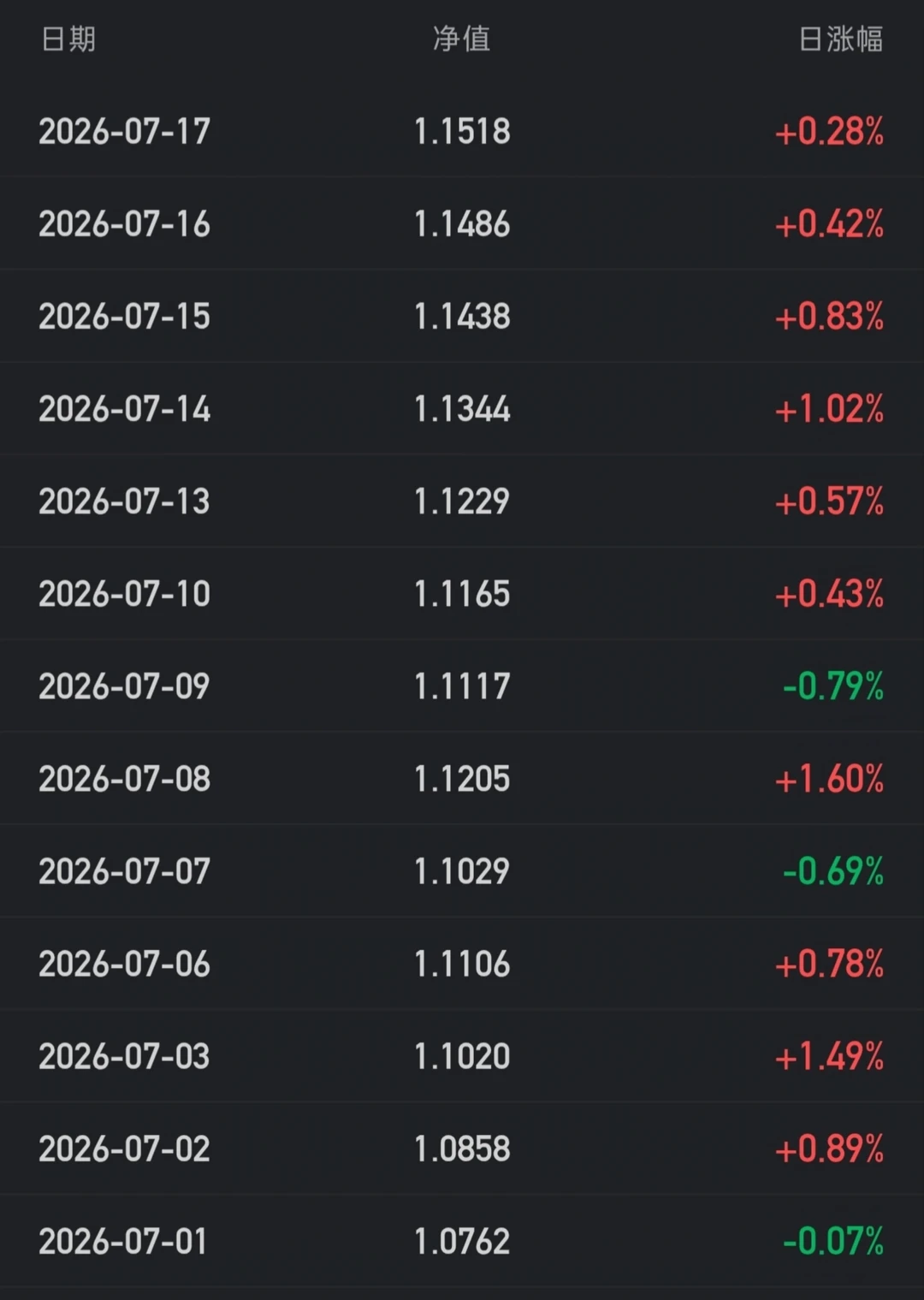Select daily change +1.60%
This screenshot has height=1300, width=924.
pos(829,779)
